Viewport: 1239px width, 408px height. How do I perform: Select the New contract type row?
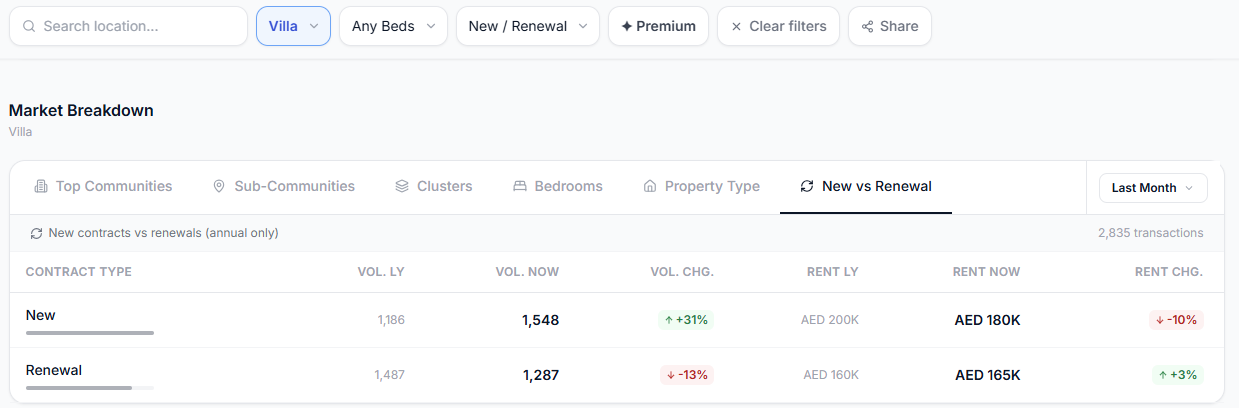(x=617, y=320)
